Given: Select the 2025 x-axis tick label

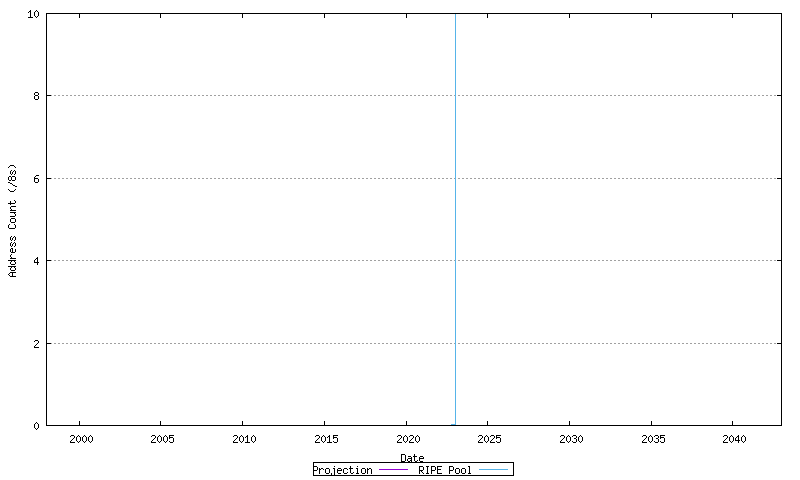Looking at the screenshot, I should tap(489, 439).
